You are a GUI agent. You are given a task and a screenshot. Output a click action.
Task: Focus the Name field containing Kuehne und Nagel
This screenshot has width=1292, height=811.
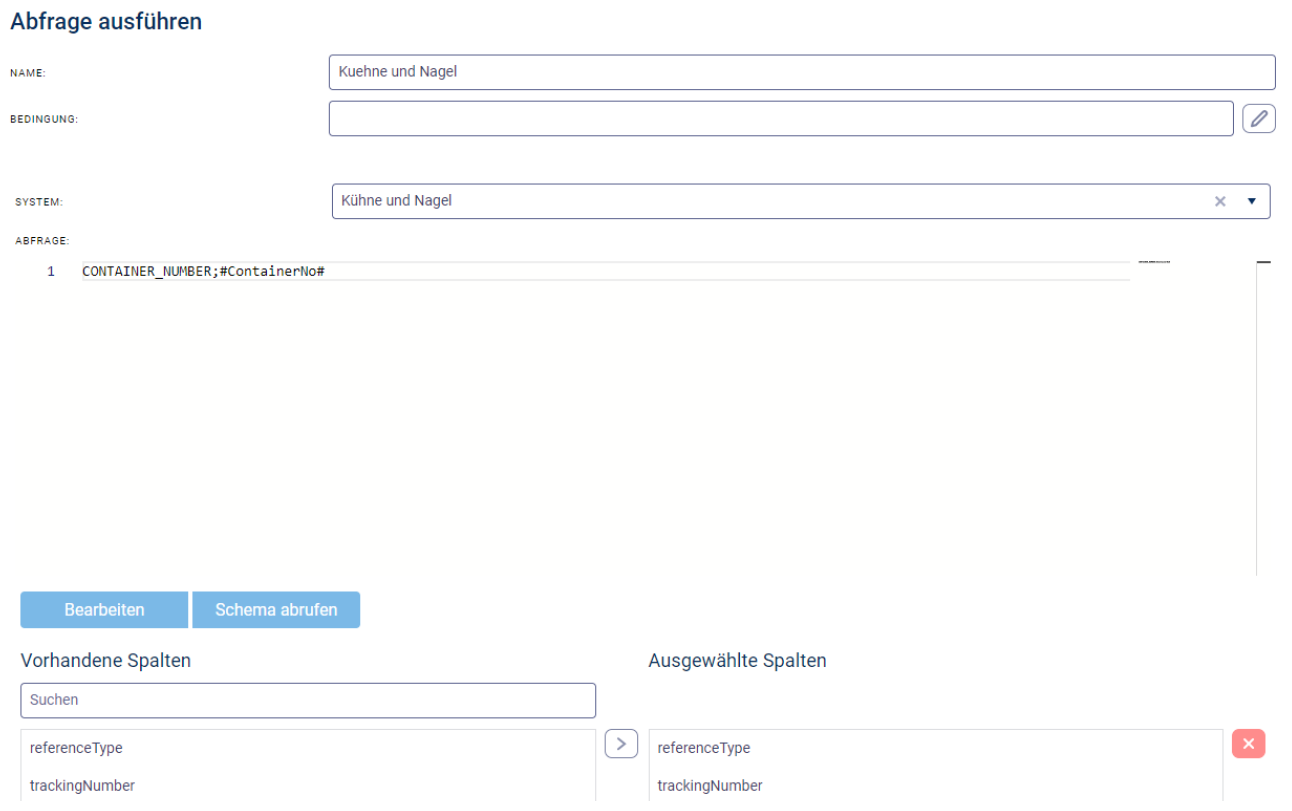[x=801, y=72]
